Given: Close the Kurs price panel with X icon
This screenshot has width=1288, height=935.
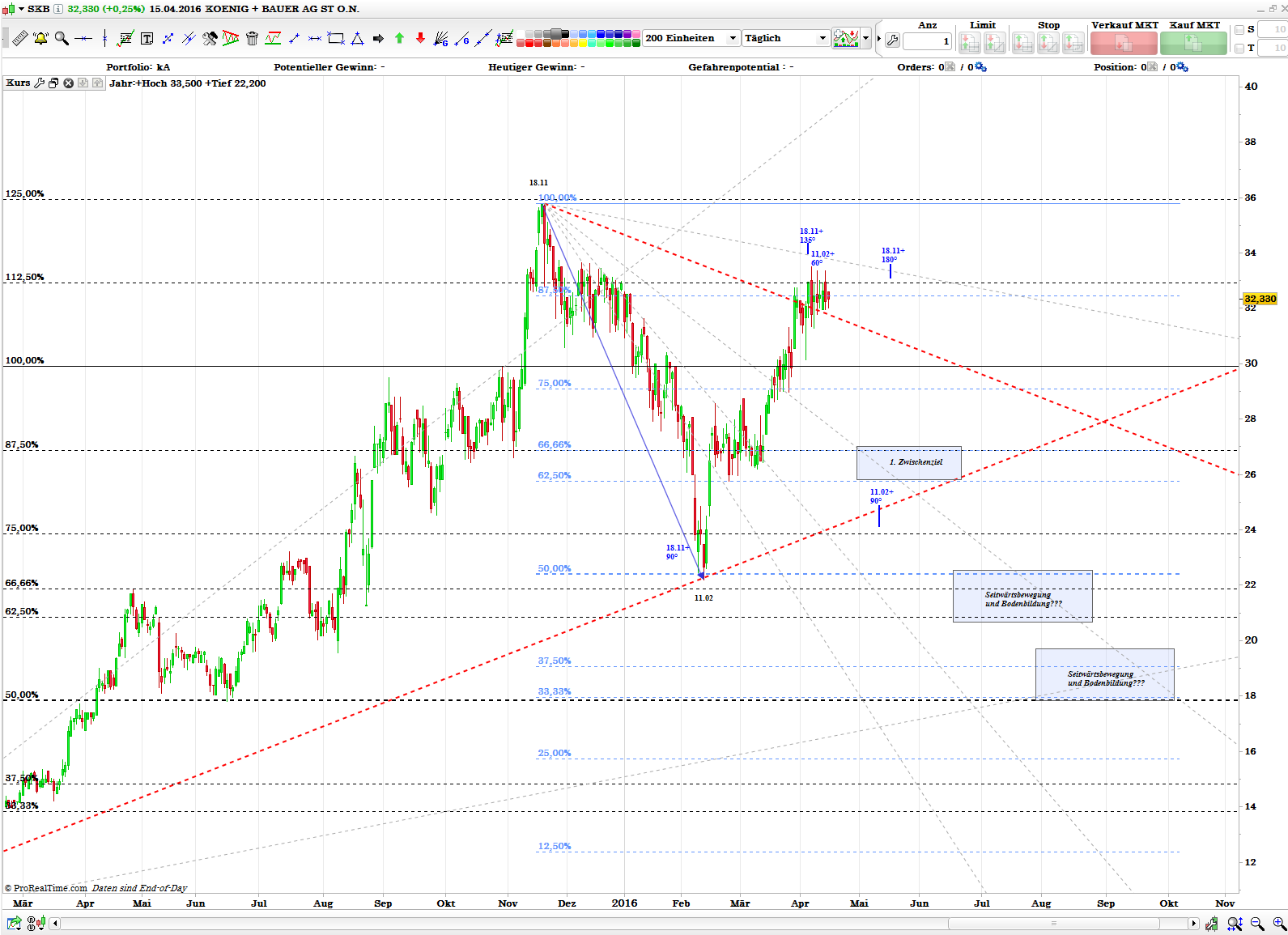Looking at the screenshot, I should pos(69,83).
